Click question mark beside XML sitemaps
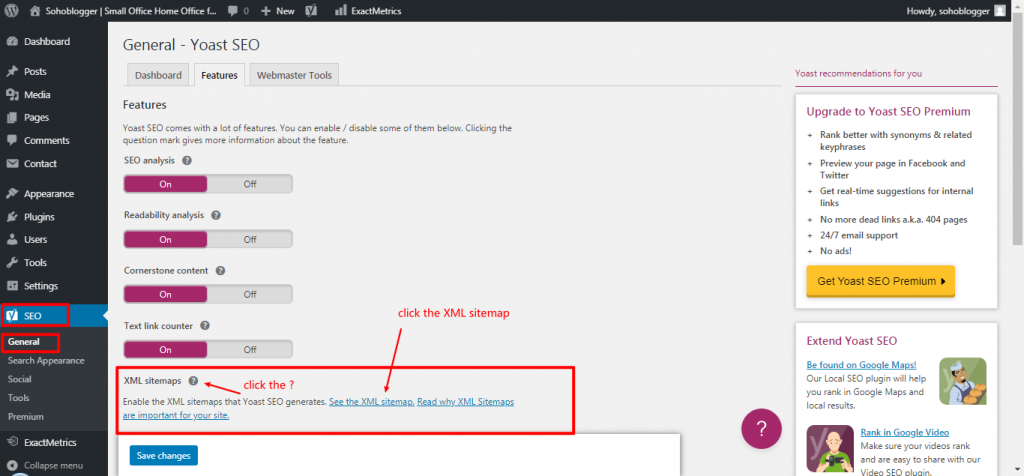 193,380
